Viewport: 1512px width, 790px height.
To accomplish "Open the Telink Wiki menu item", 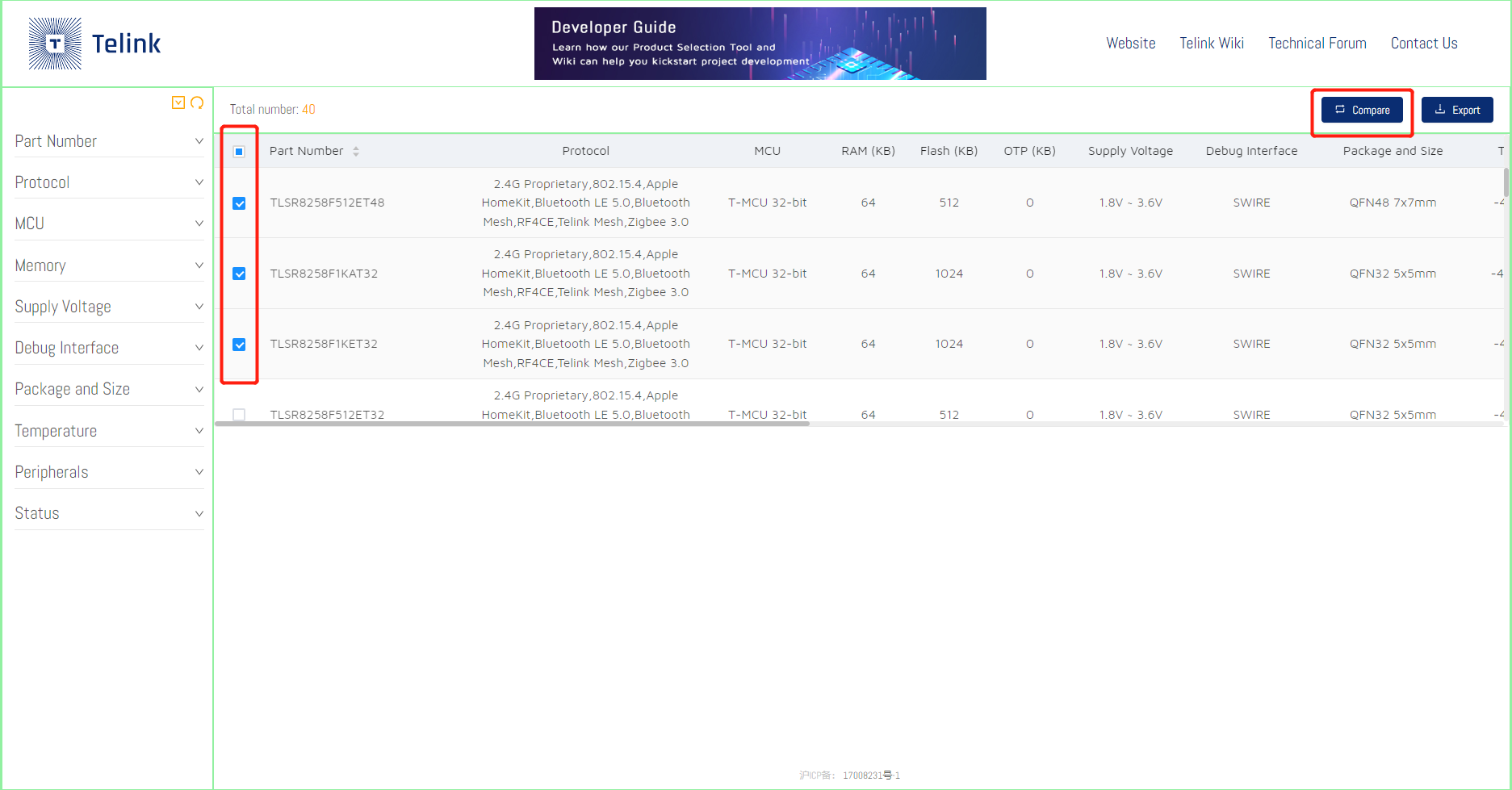I will pyautogui.click(x=1211, y=43).
